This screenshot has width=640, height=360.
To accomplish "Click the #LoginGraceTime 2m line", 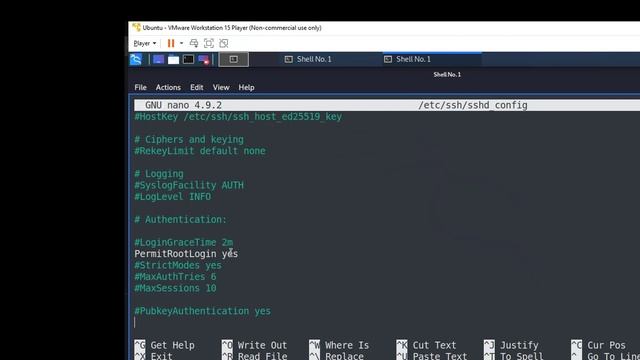I will tap(184, 242).
